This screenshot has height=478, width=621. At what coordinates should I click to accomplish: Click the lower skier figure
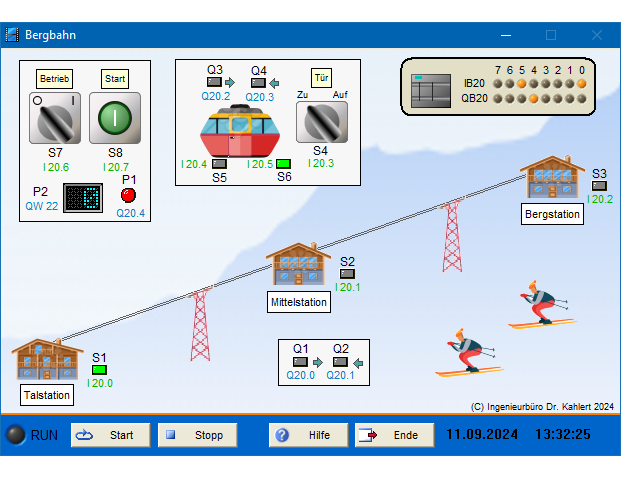[469, 352]
